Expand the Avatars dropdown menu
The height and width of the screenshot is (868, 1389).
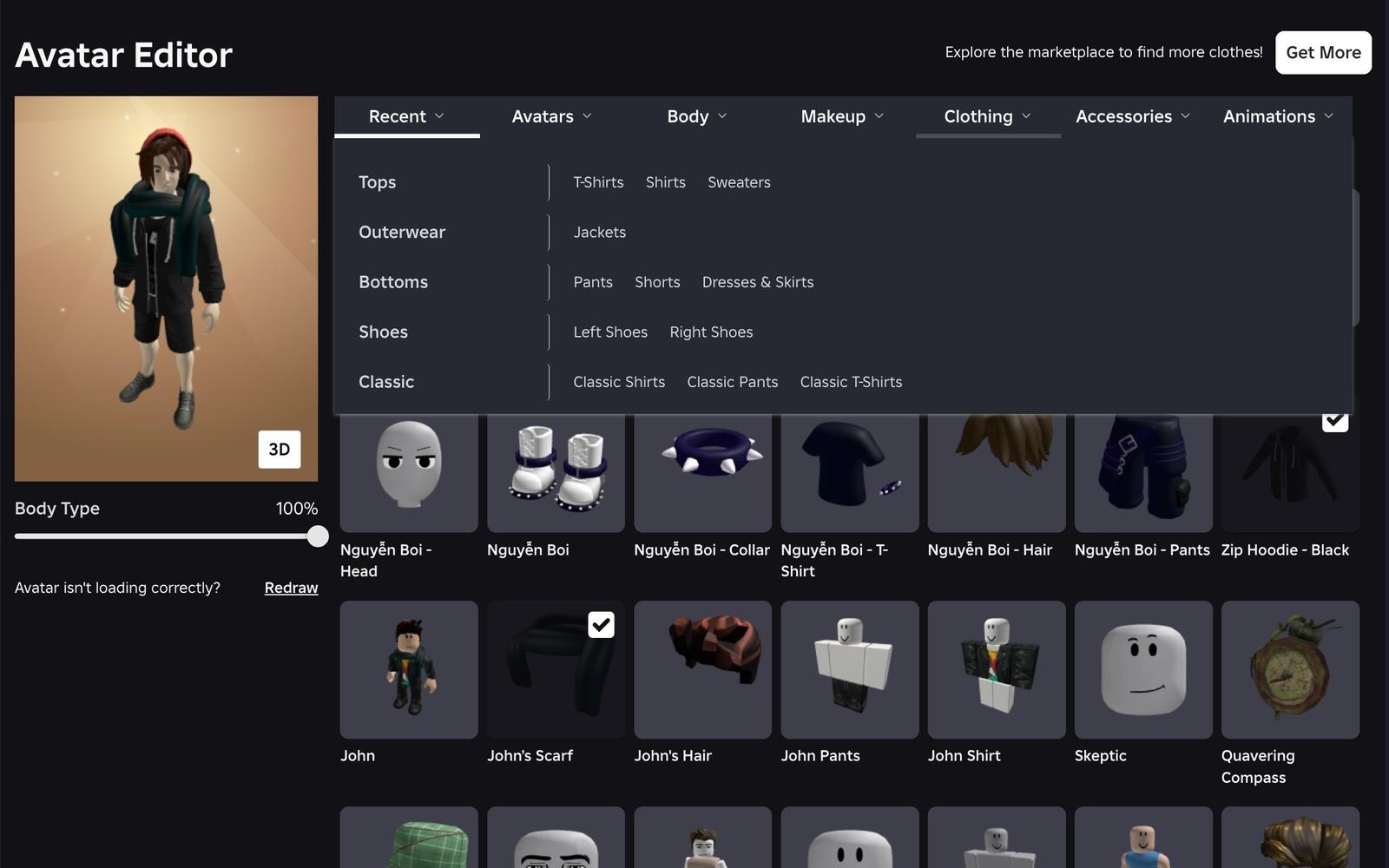click(x=552, y=116)
